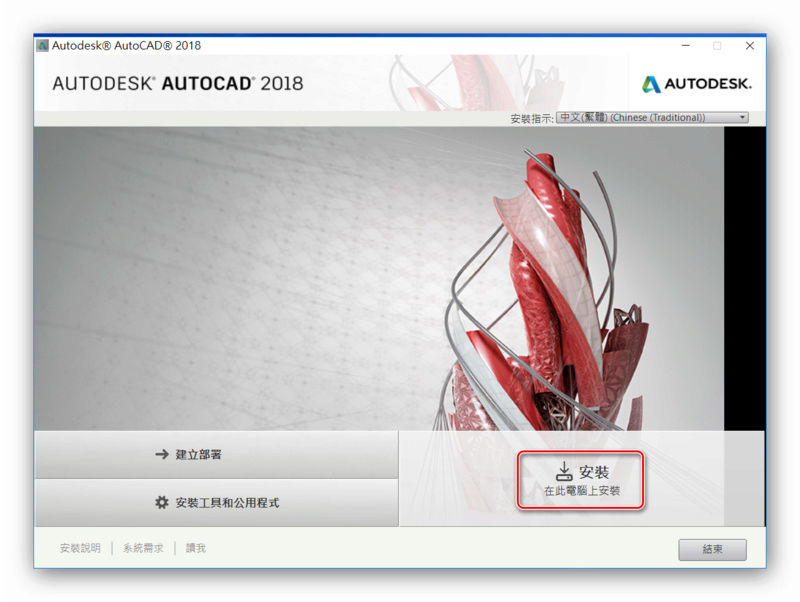
Task: Click the AUTODESK AUTOCAD 2018 heading text
Action: pyautogui.click(x=178, y=83)
